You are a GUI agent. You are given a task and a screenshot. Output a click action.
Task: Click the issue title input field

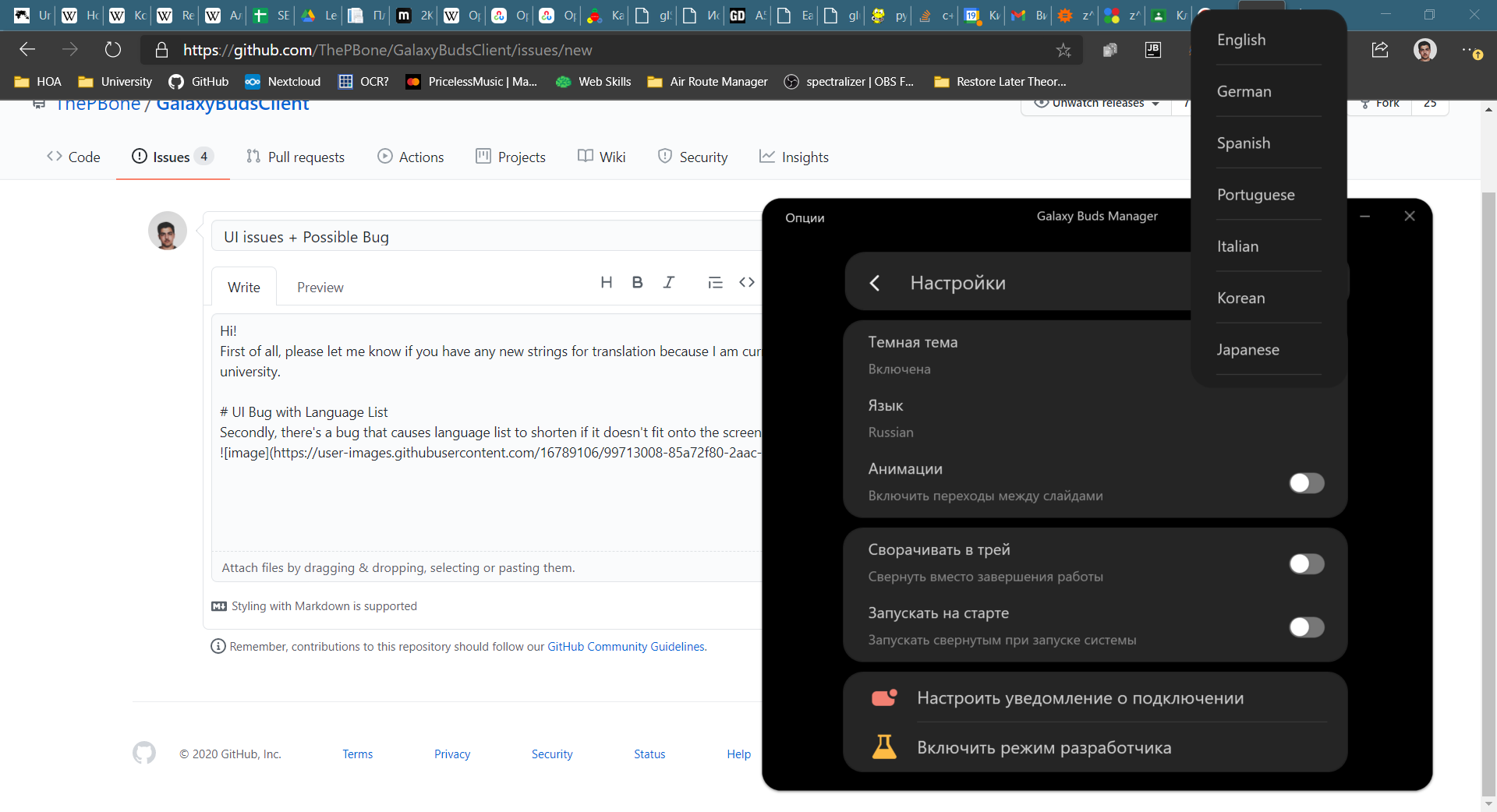point(487,237)
